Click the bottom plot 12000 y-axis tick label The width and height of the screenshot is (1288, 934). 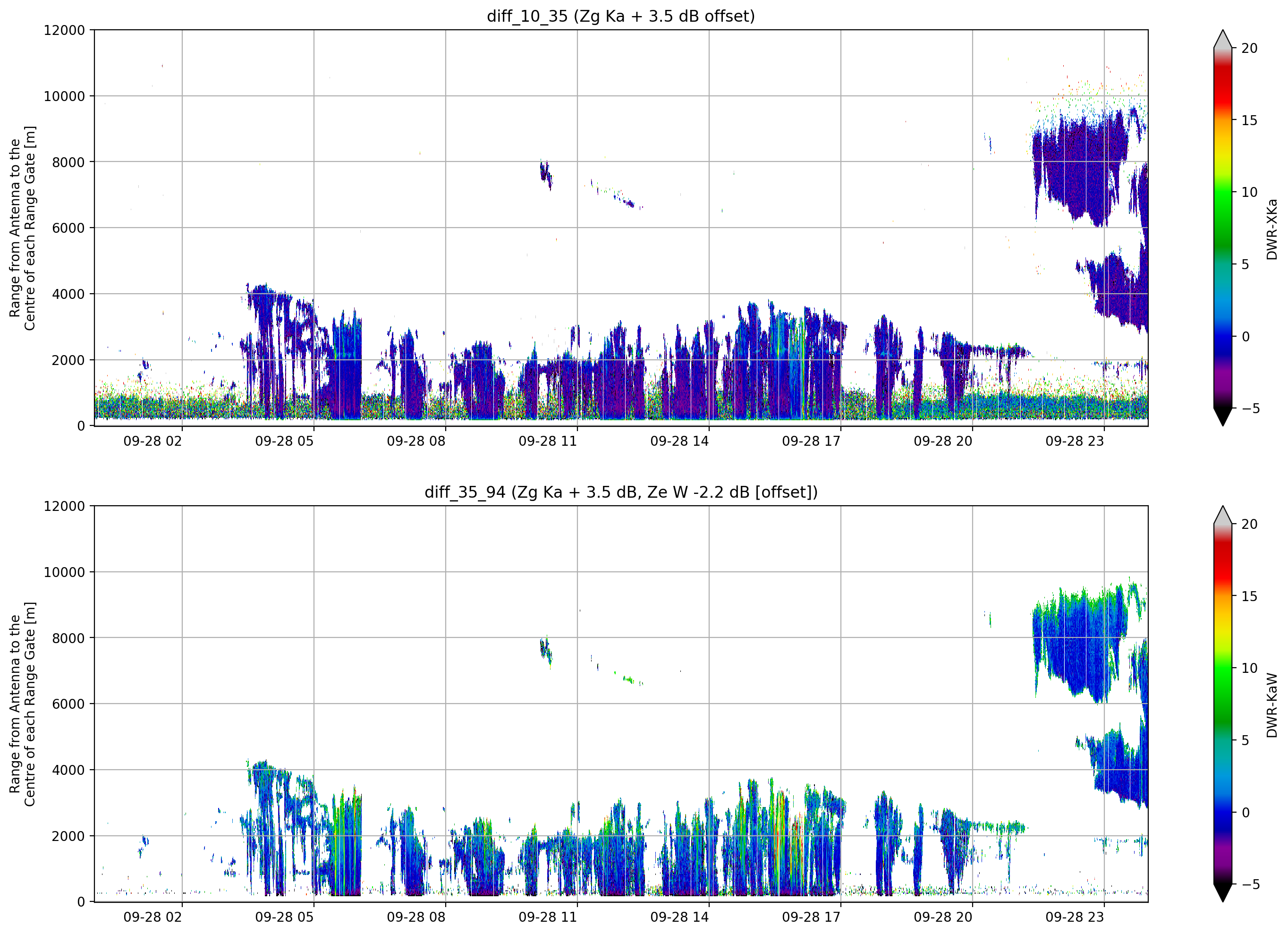click(64, 506)
